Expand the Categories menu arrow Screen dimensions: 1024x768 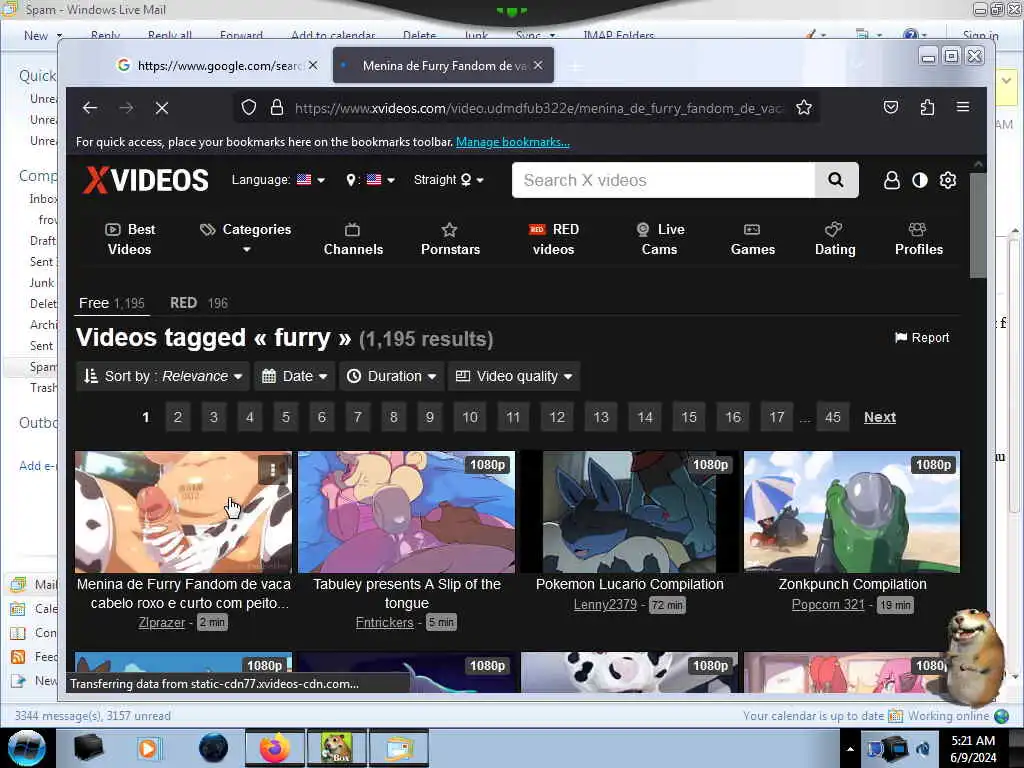[246, 249]
